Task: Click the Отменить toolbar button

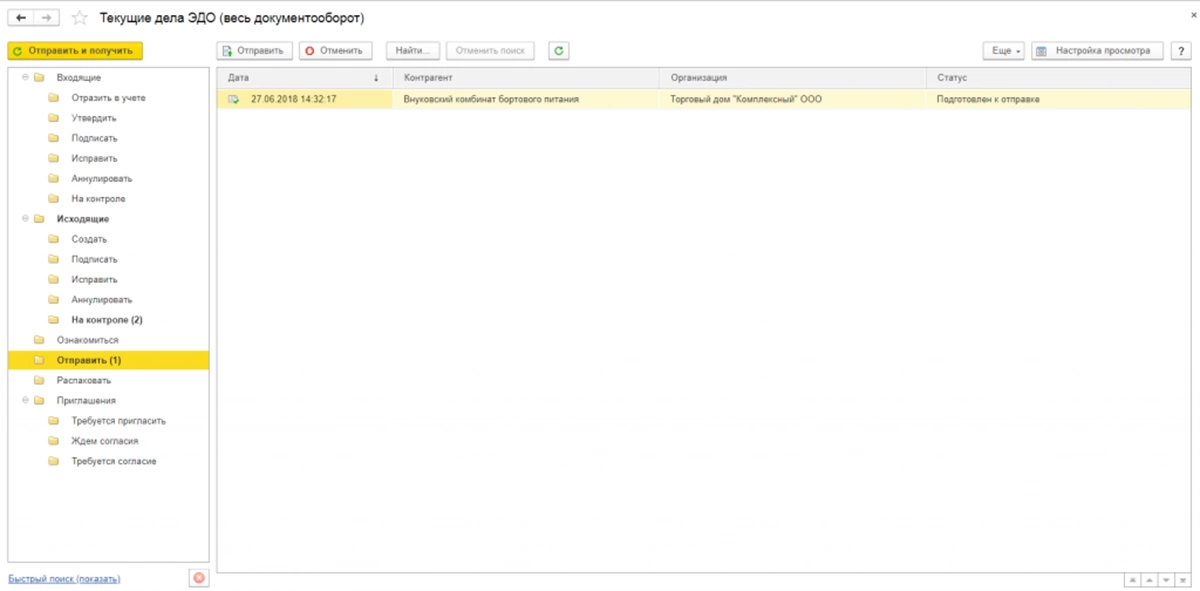Action: point(336,50)
